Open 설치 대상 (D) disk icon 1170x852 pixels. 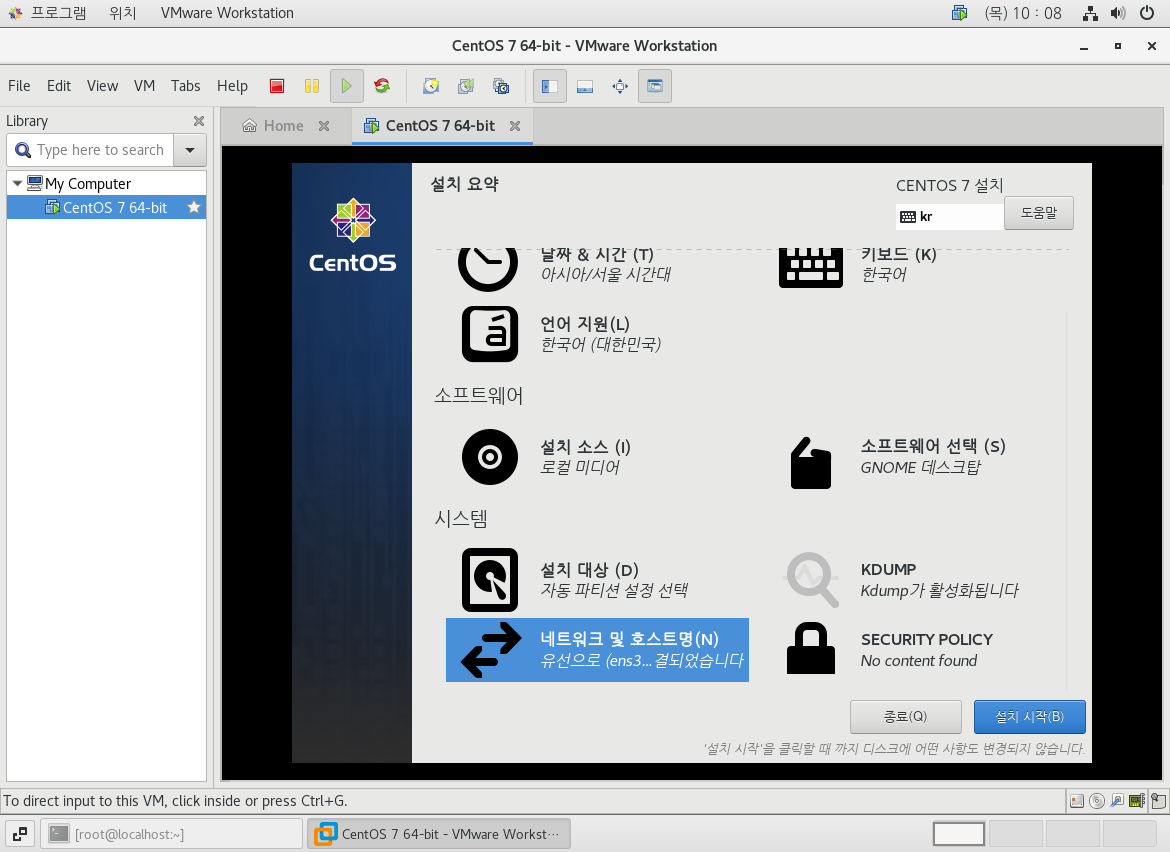tap(489, 580)
